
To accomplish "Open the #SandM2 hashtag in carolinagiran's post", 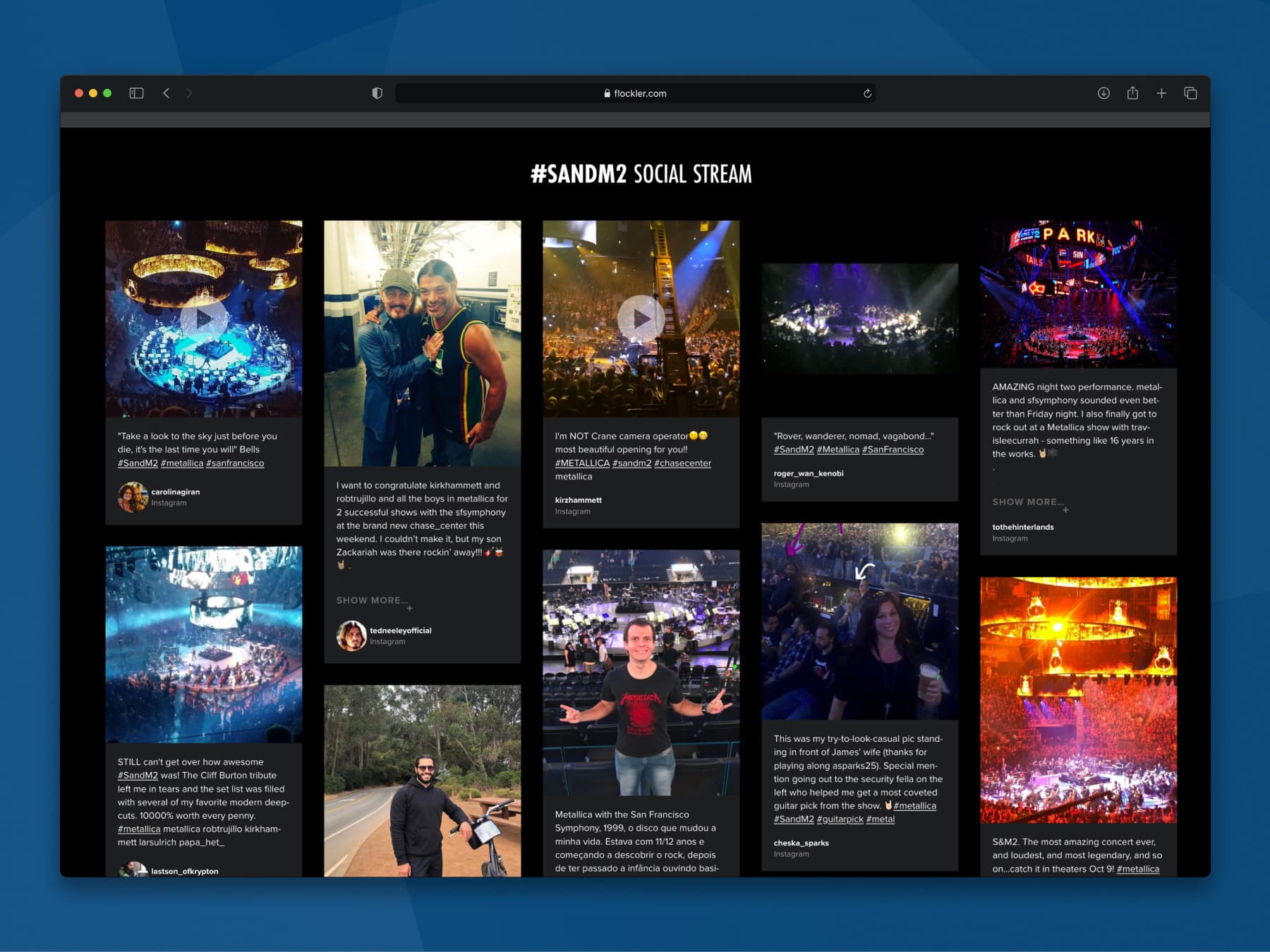I will tap(138, 463).
